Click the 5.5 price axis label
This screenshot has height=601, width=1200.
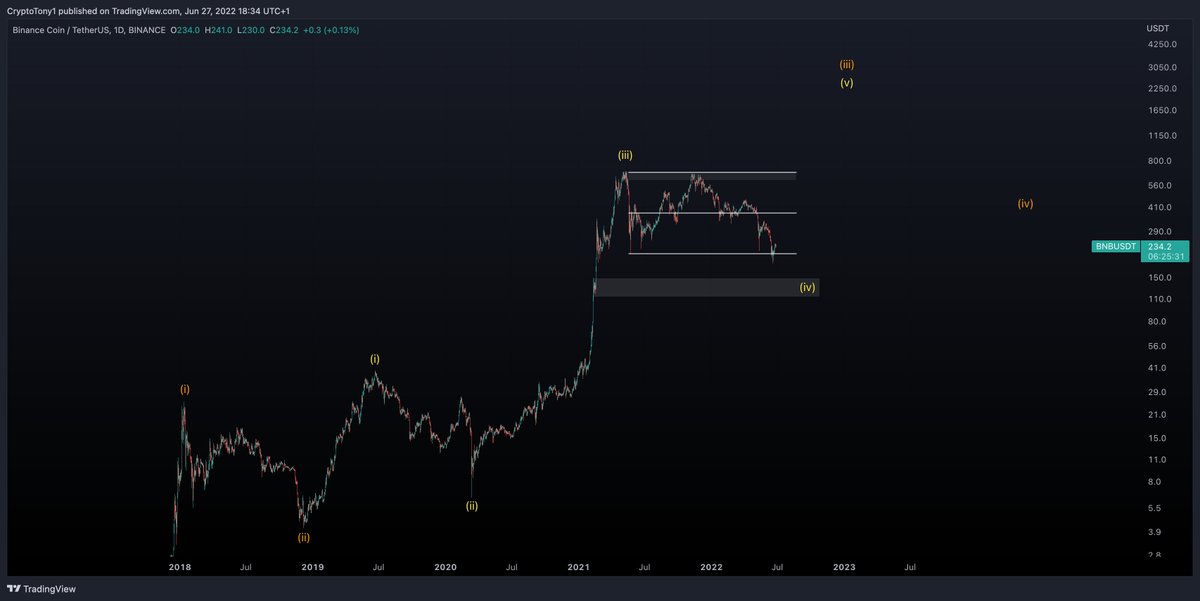pos(1155,508)
